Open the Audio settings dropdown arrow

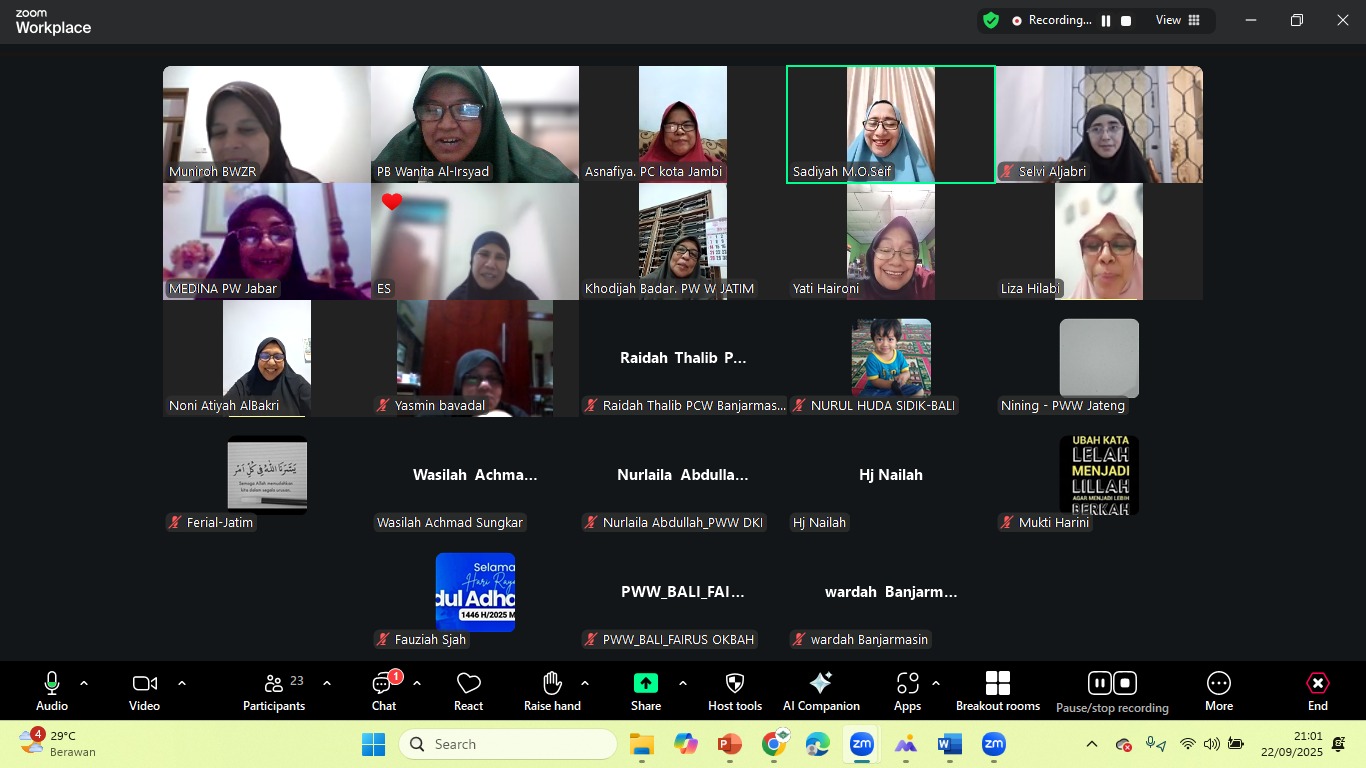(83, 685)
